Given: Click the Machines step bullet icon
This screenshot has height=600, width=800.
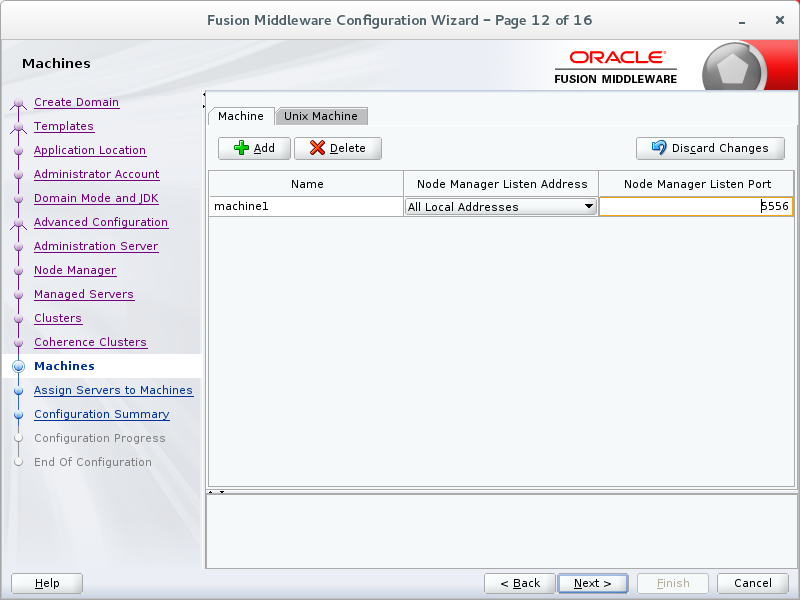Looking at the screenshot, I should tap(18, 366).
